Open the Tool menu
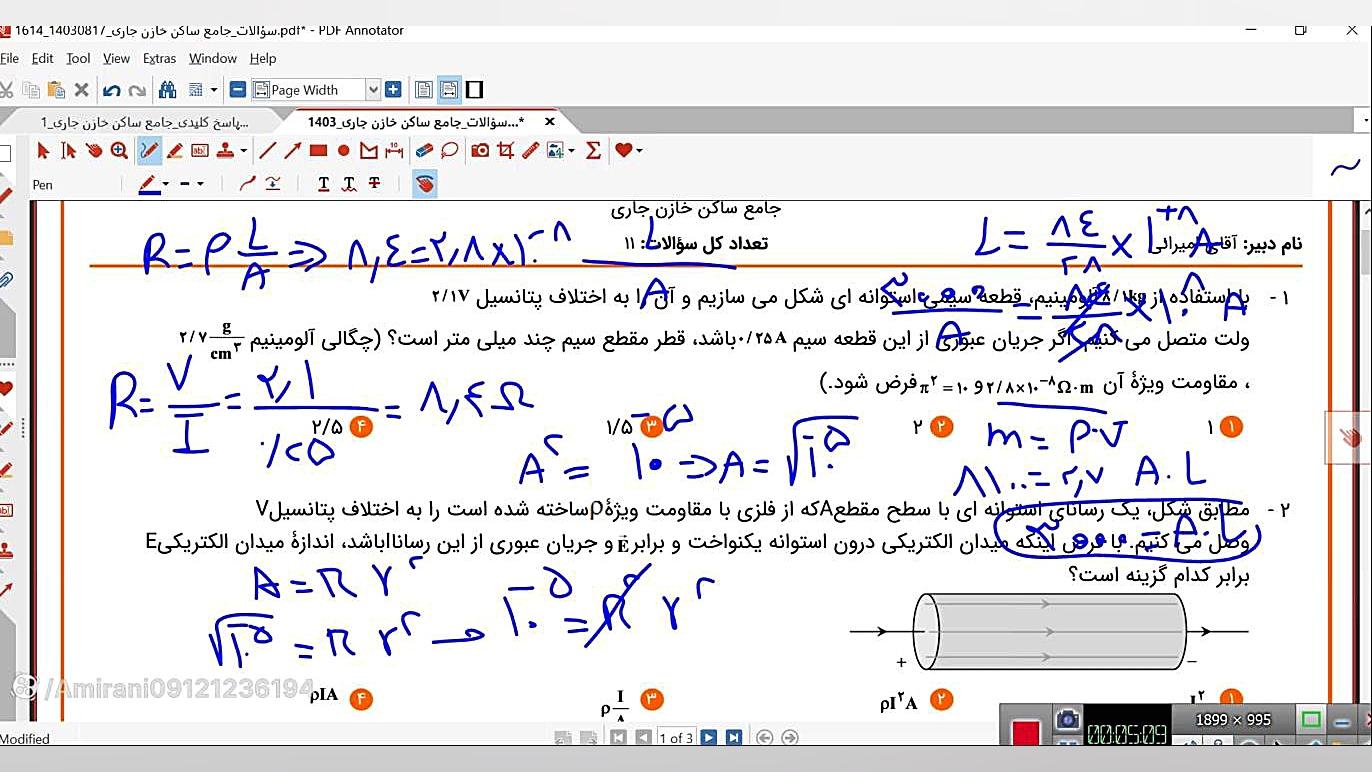Screen dimensions: 1372x772 tap(78, 59)
